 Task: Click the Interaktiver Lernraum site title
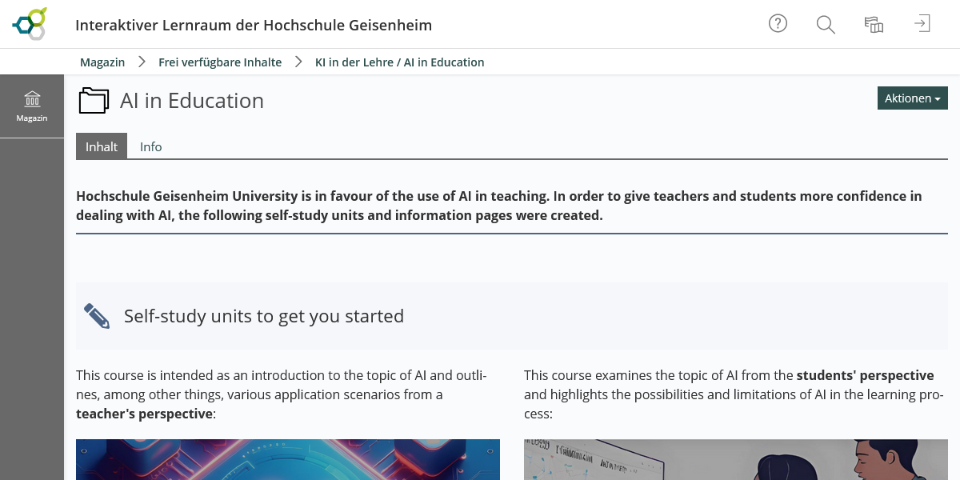pyautogui.click(x=253, y=25)
